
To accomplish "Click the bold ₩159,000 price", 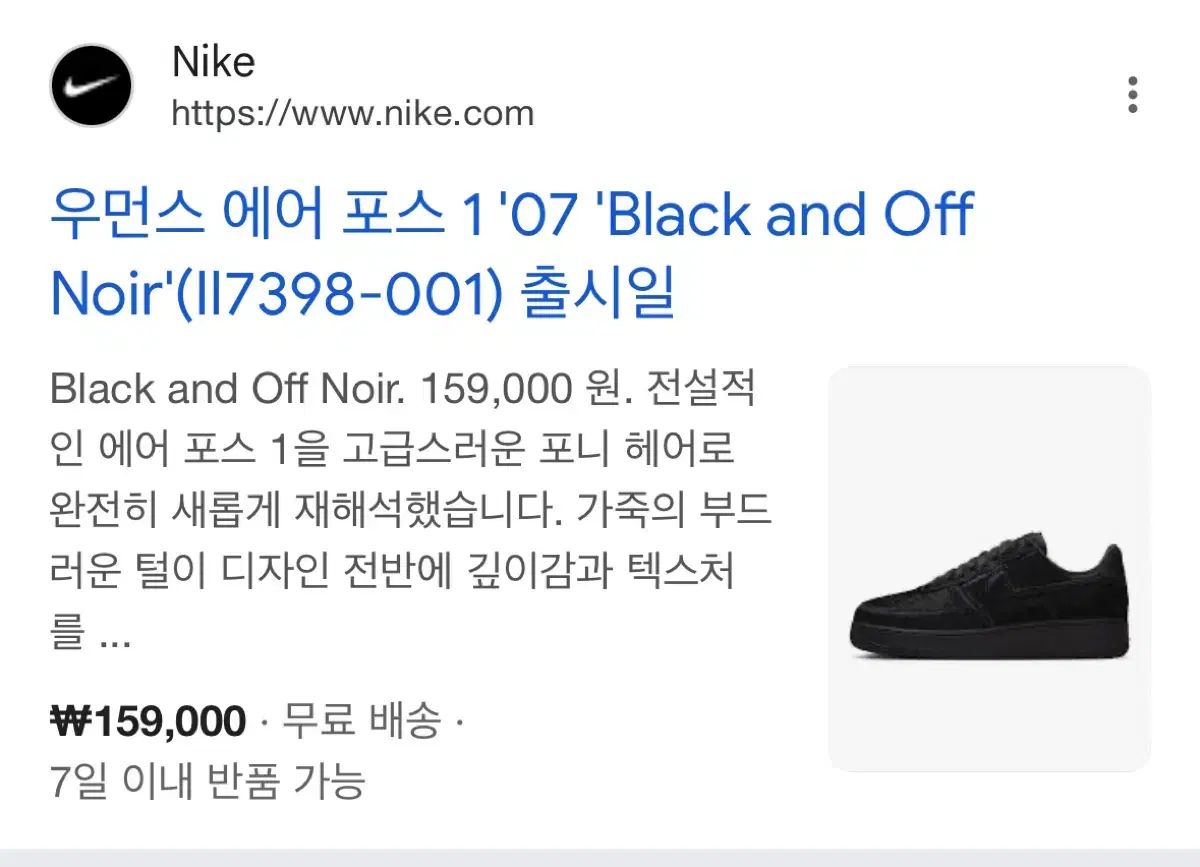I will pyautogui.click(x=148, y=721).
